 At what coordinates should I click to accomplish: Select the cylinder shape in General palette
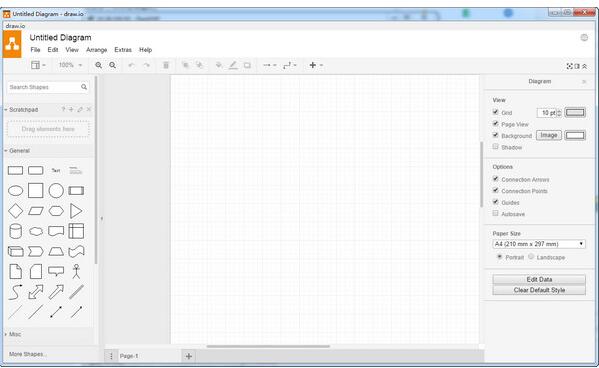point(16,231)
